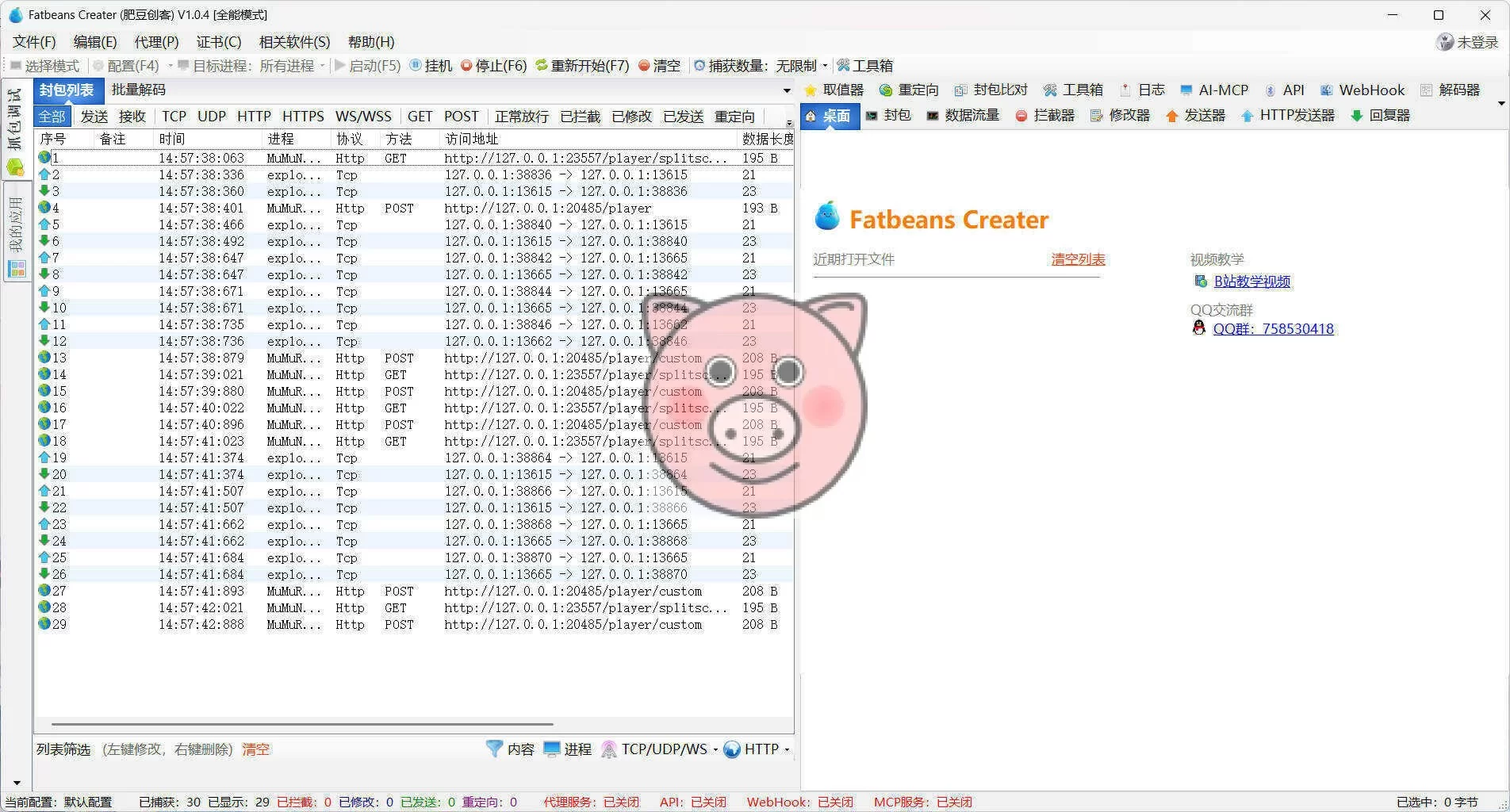Open the 相关软件(S) menu
This screenshot has height=812, width=1510.
pyautogui.click(x=294, y=42)
